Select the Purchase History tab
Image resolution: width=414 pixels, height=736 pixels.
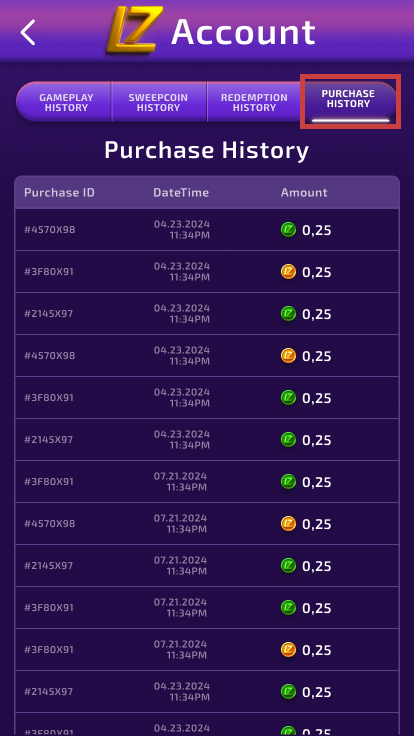(x=348, y=100)
